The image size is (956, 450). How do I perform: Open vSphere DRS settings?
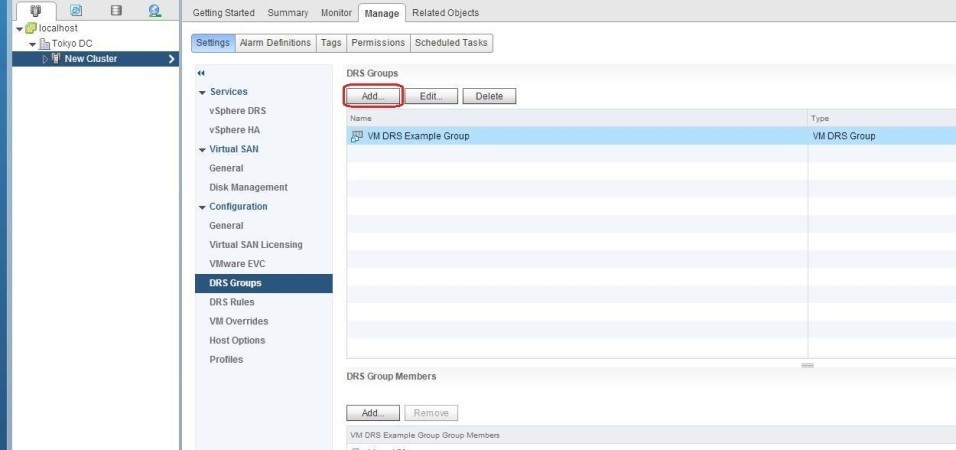[237, 111]
